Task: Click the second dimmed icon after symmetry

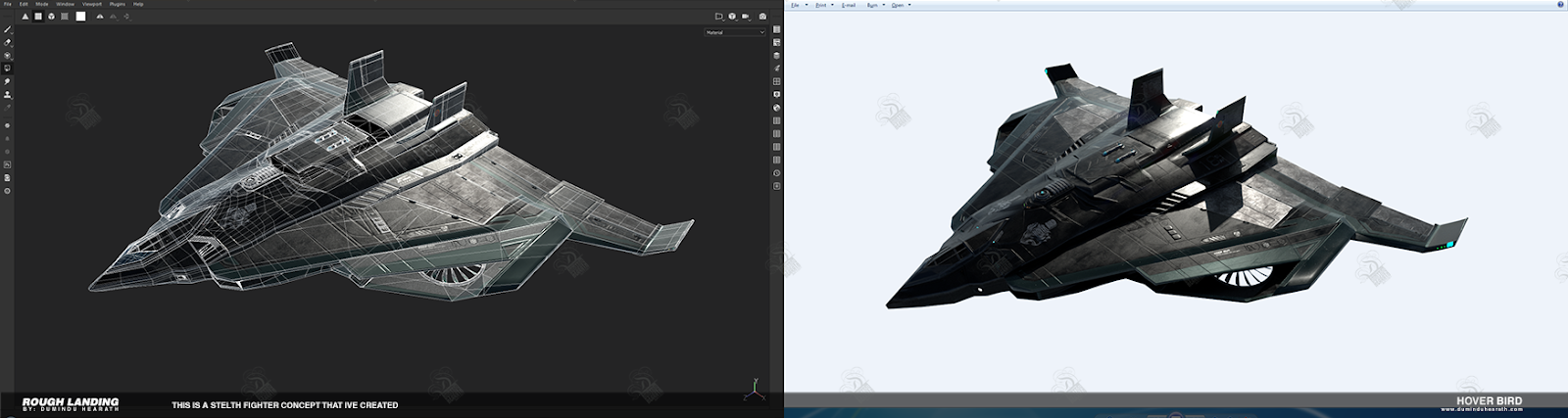Action: [113, 17]
